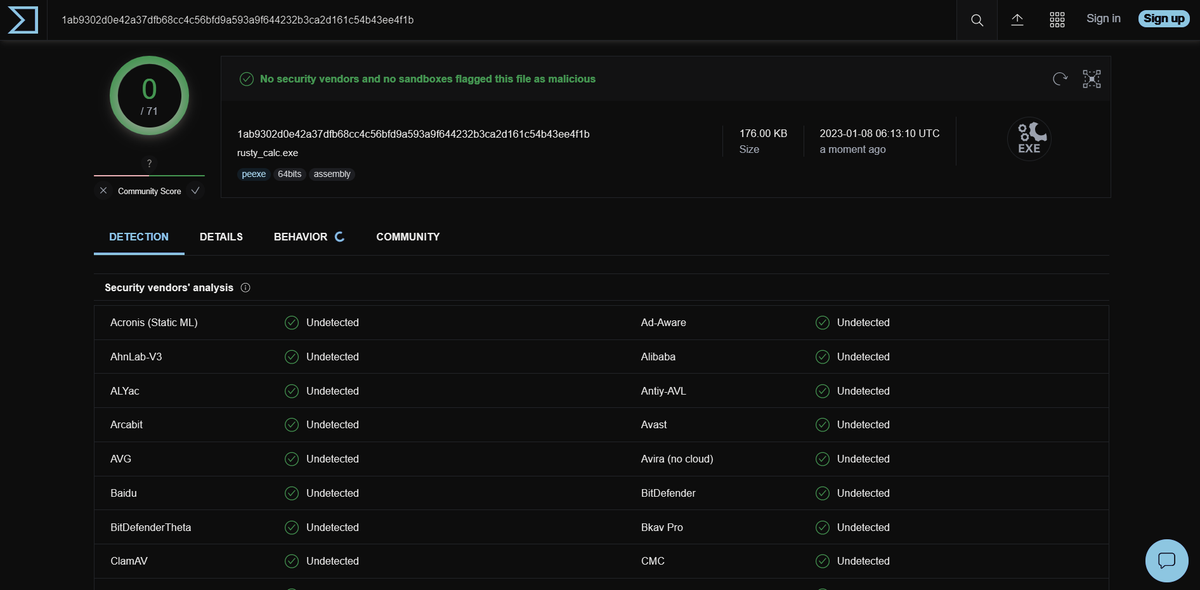Click the Bkav Pro vendor name
Screen dimensions: 1200x590
coord(662,527)
